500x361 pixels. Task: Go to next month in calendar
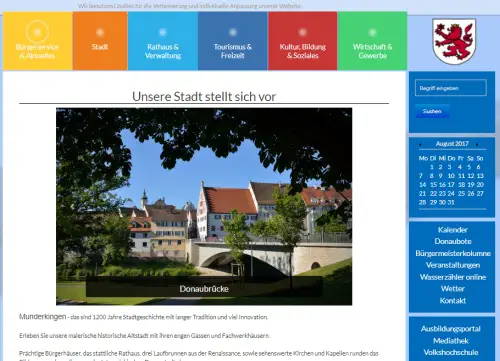point(477,144)
